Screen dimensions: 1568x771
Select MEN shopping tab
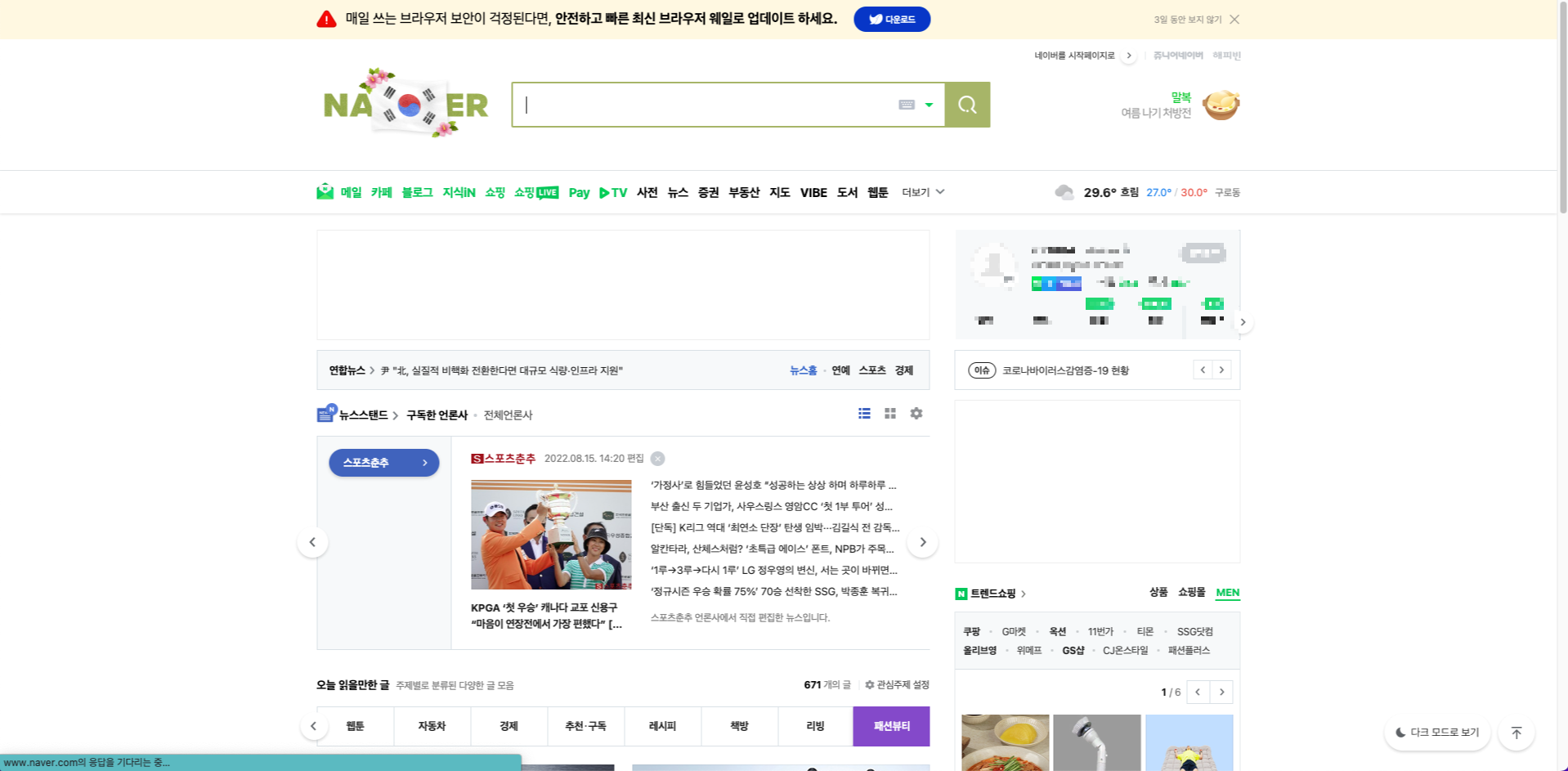pos(1227,593)
